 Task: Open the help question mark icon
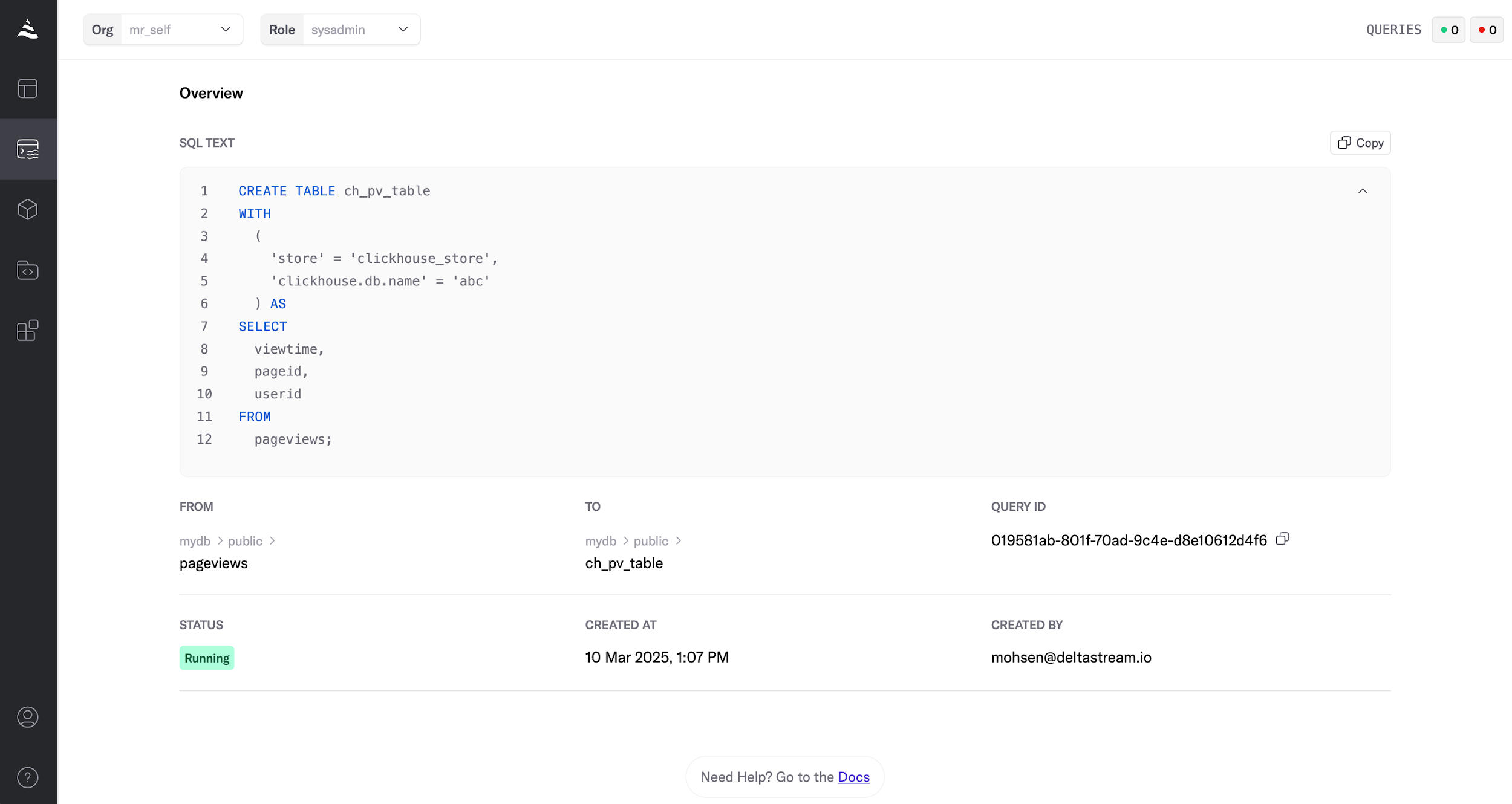[28, 777]
